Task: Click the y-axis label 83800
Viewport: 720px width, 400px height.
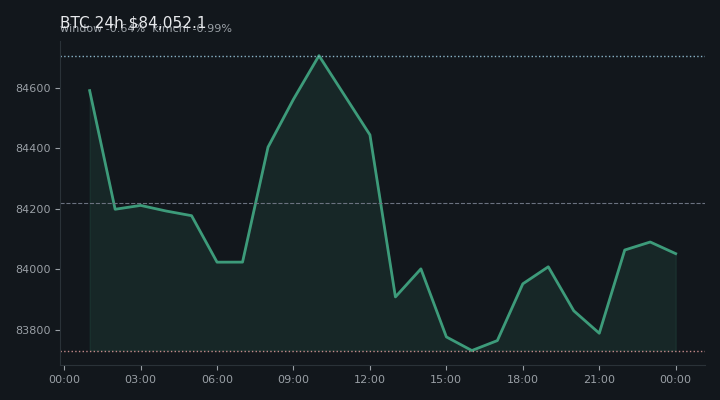Action: click(x=33, y=330)
